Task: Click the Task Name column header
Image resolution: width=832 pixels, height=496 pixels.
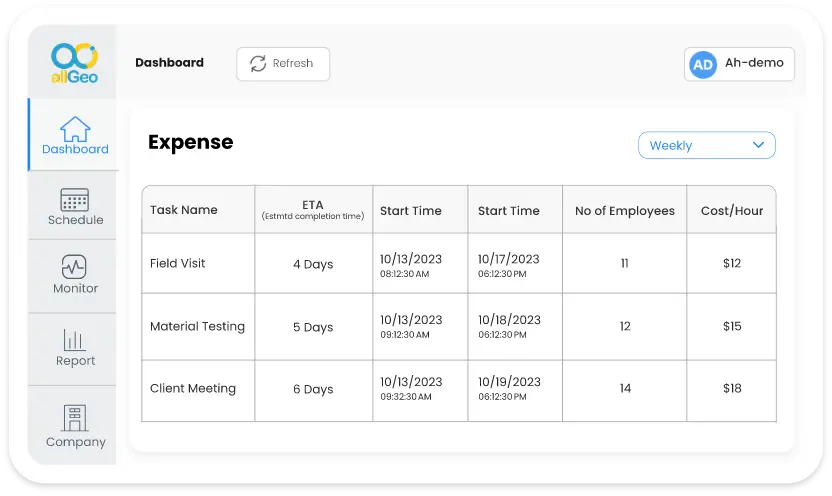Action: pos(184,210)
